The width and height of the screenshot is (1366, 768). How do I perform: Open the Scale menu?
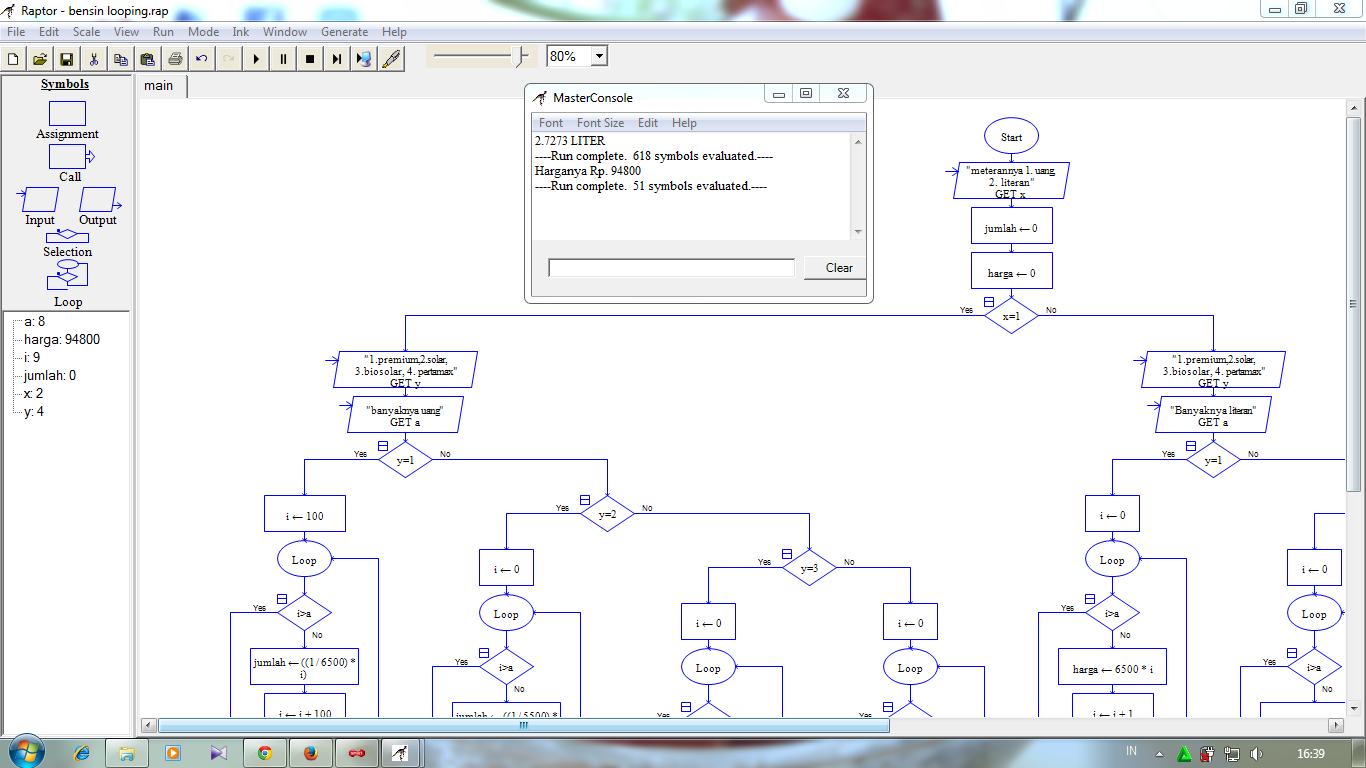86,32
